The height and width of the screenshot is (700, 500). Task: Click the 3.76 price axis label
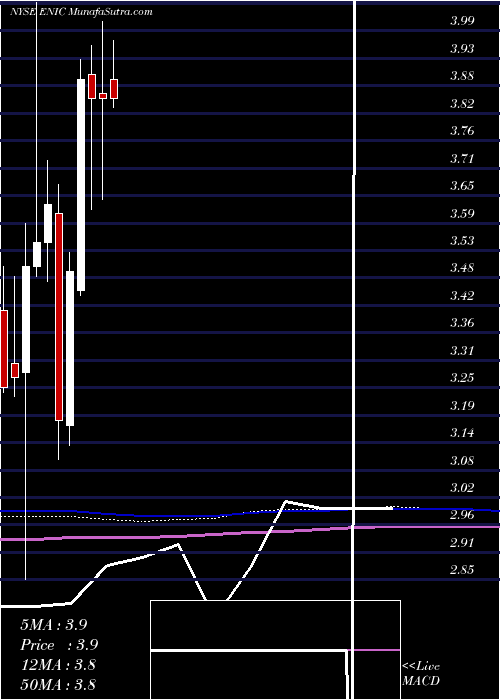pyautogui.click(x=462, y=131)
